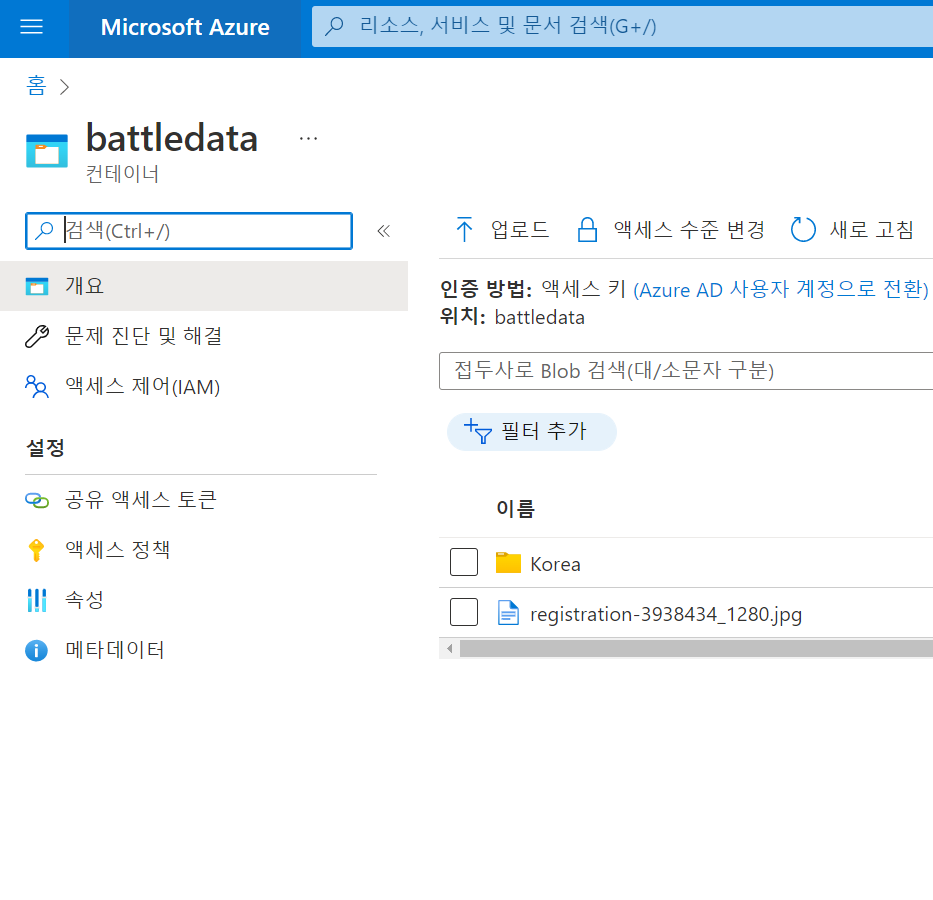The image size is (933, 900).
Task: Open registration-3938434_1280.jpg blob
Action: point(666,614)
